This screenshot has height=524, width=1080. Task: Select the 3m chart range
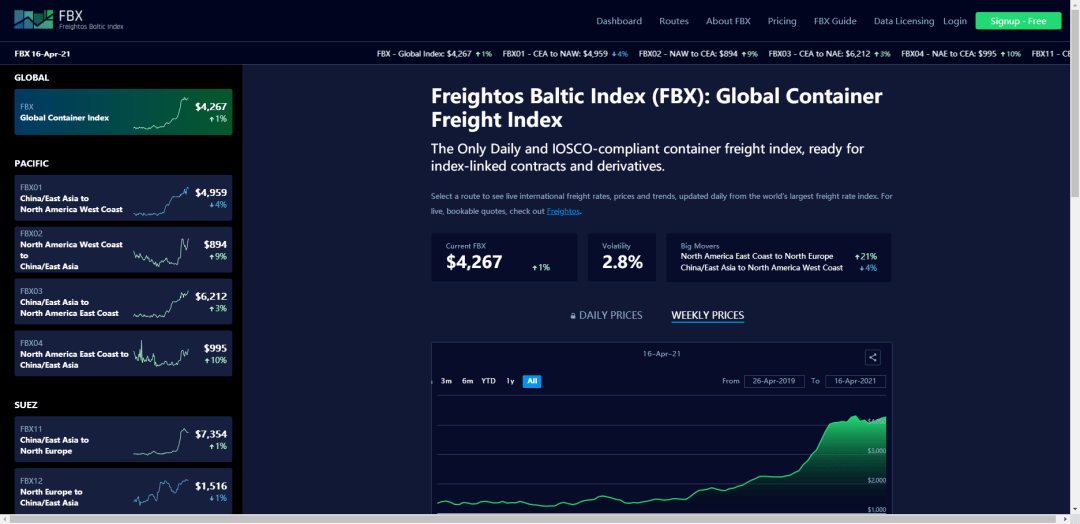point(446,381)
